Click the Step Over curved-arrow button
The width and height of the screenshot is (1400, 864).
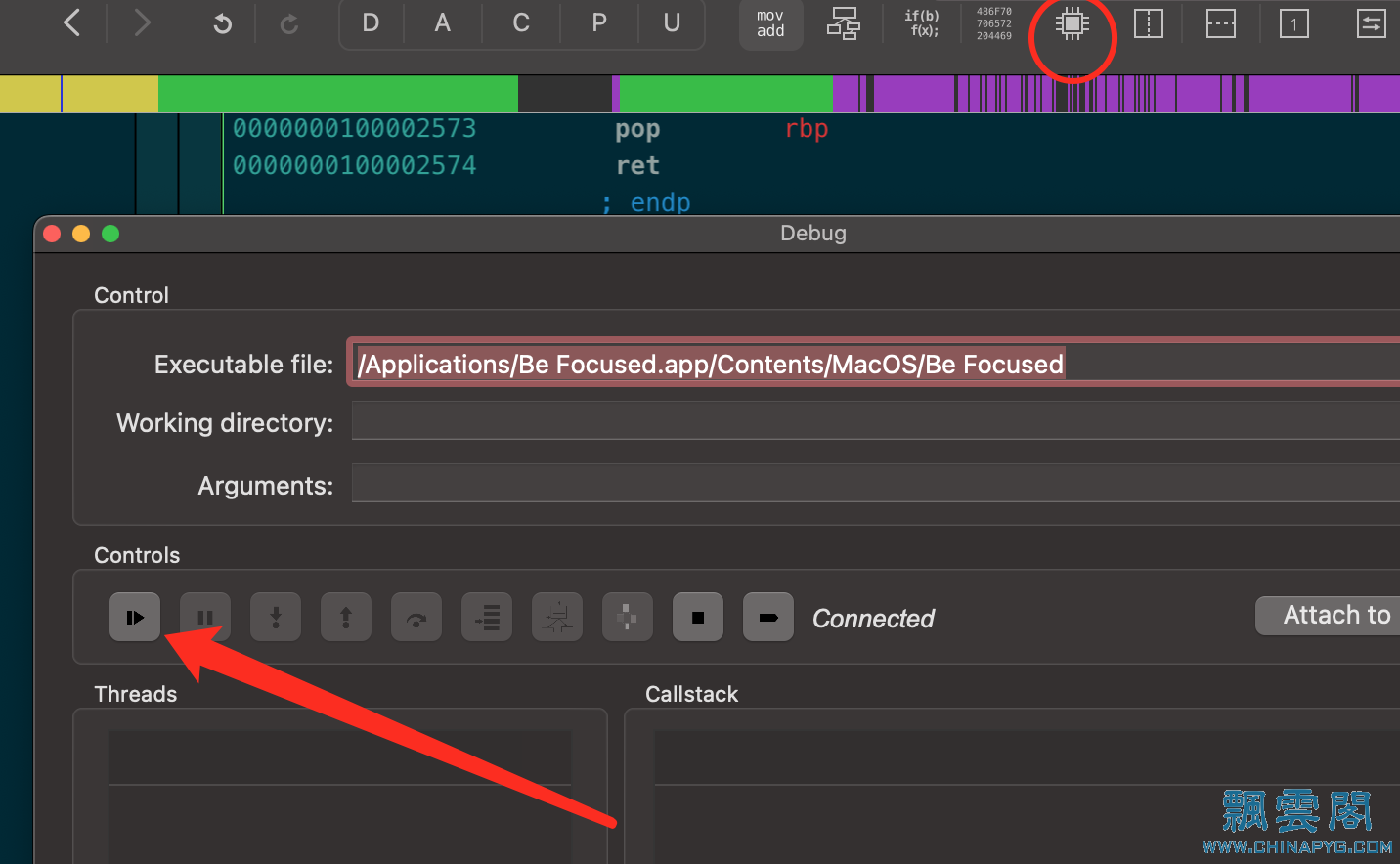tap(416, 617)
